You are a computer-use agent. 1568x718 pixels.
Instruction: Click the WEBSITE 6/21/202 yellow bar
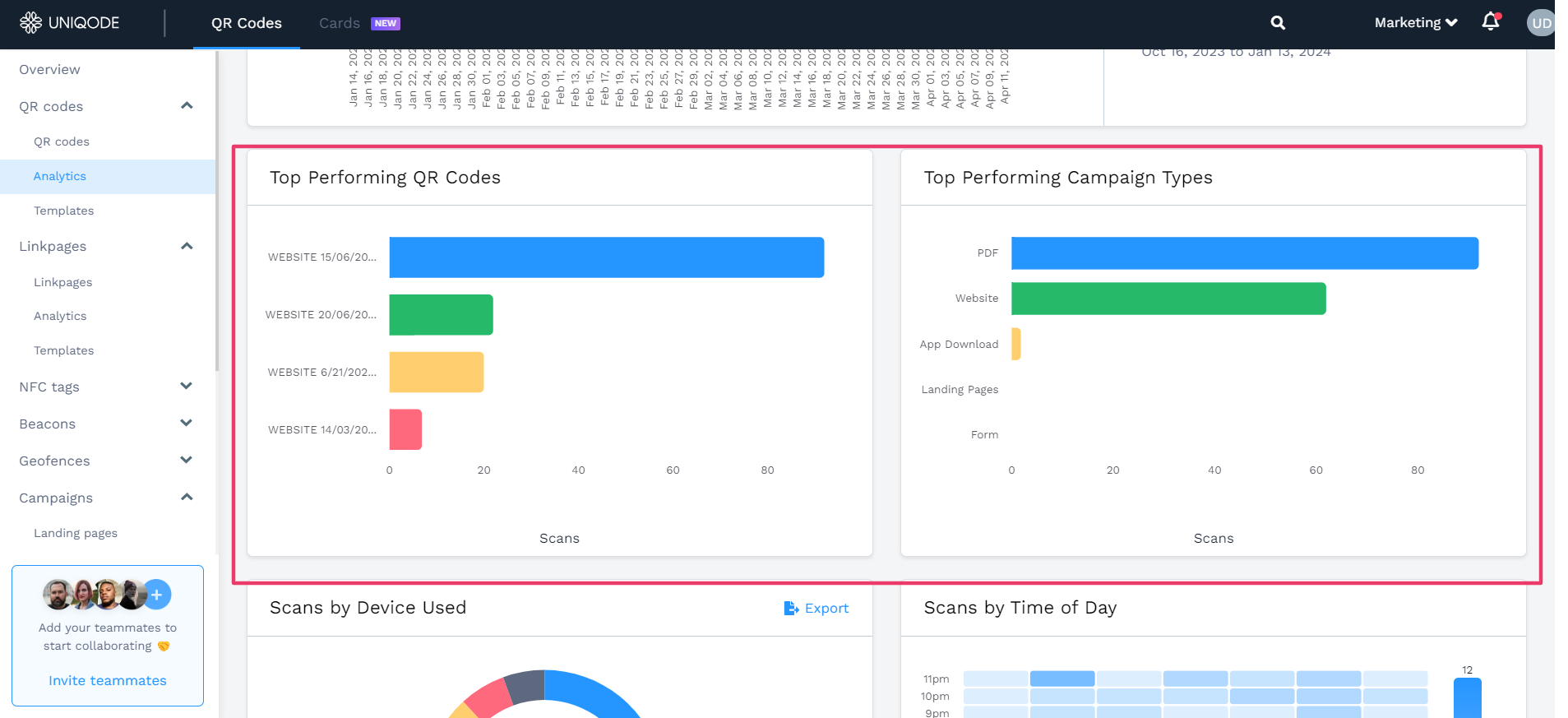click(437, 373)
